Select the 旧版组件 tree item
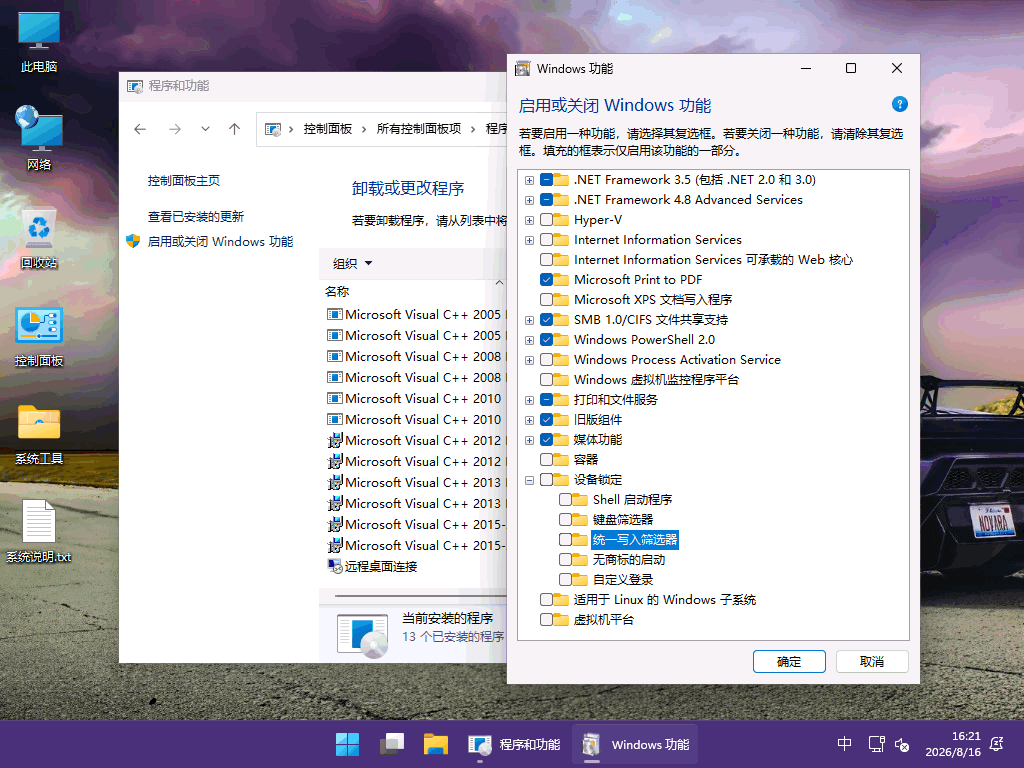Image resolution: width=1024 pixels, height=768 pixels. [x=598, y=420]
